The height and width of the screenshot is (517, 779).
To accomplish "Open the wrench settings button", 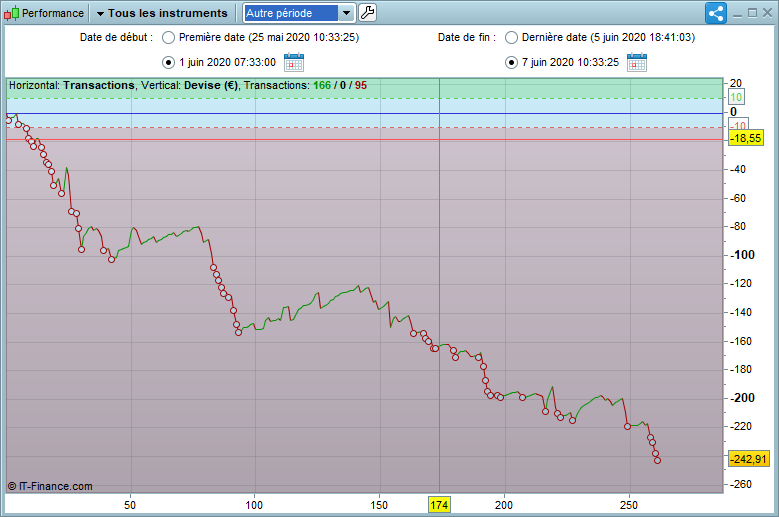I will tap(367, 13).
